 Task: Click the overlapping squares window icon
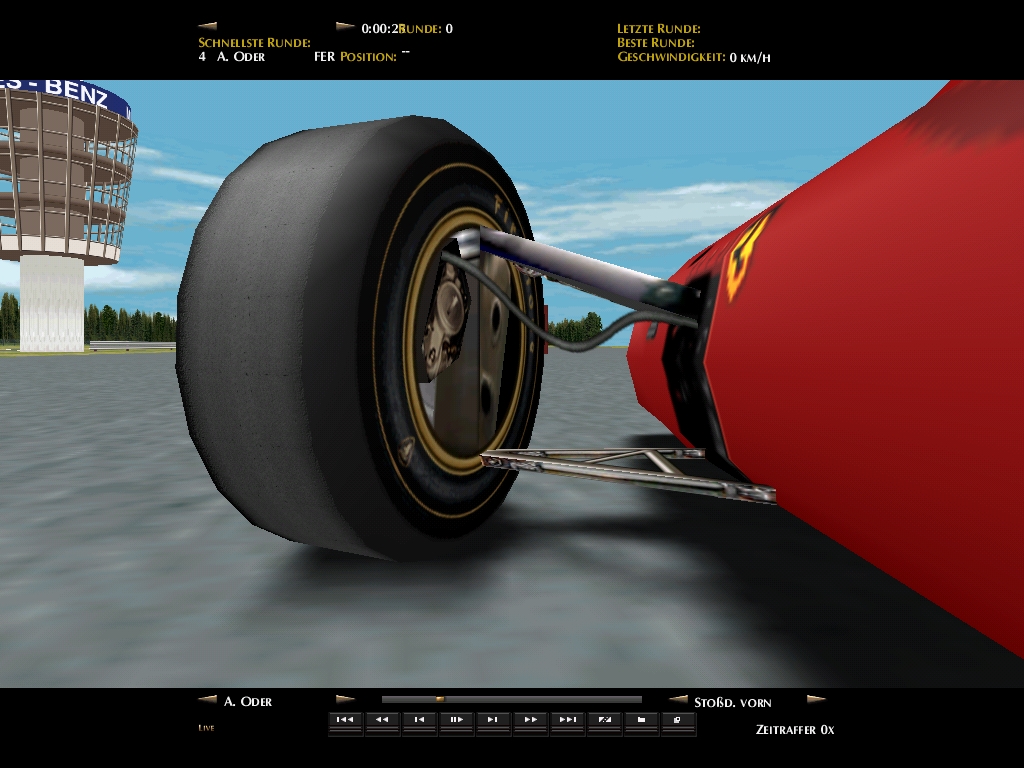677,720
